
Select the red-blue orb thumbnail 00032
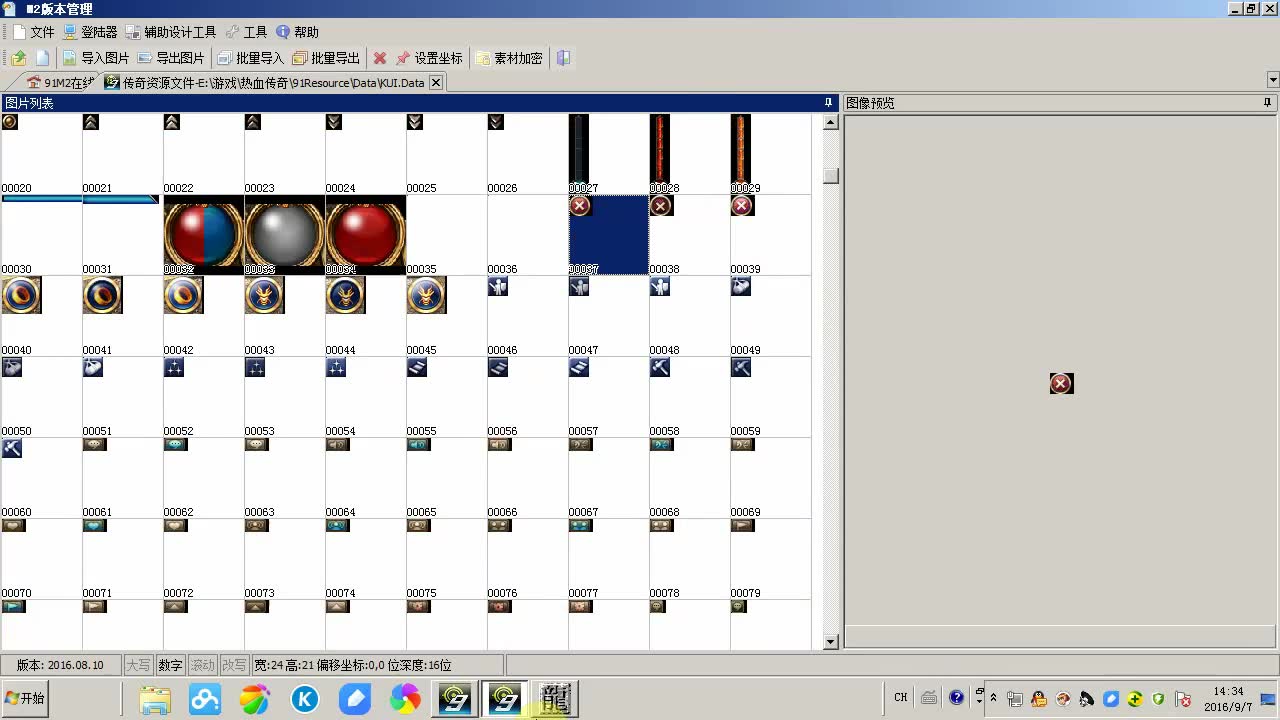pyautogui.click(x=204, y=235)
